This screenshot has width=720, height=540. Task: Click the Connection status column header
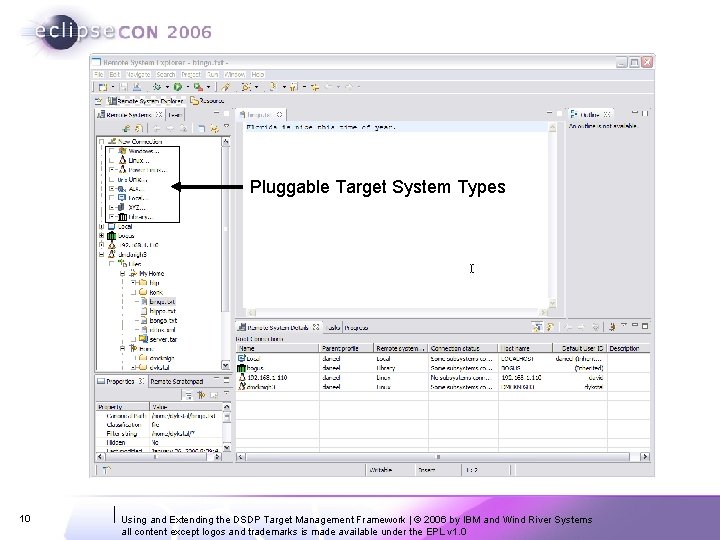(x=463, y=349)
